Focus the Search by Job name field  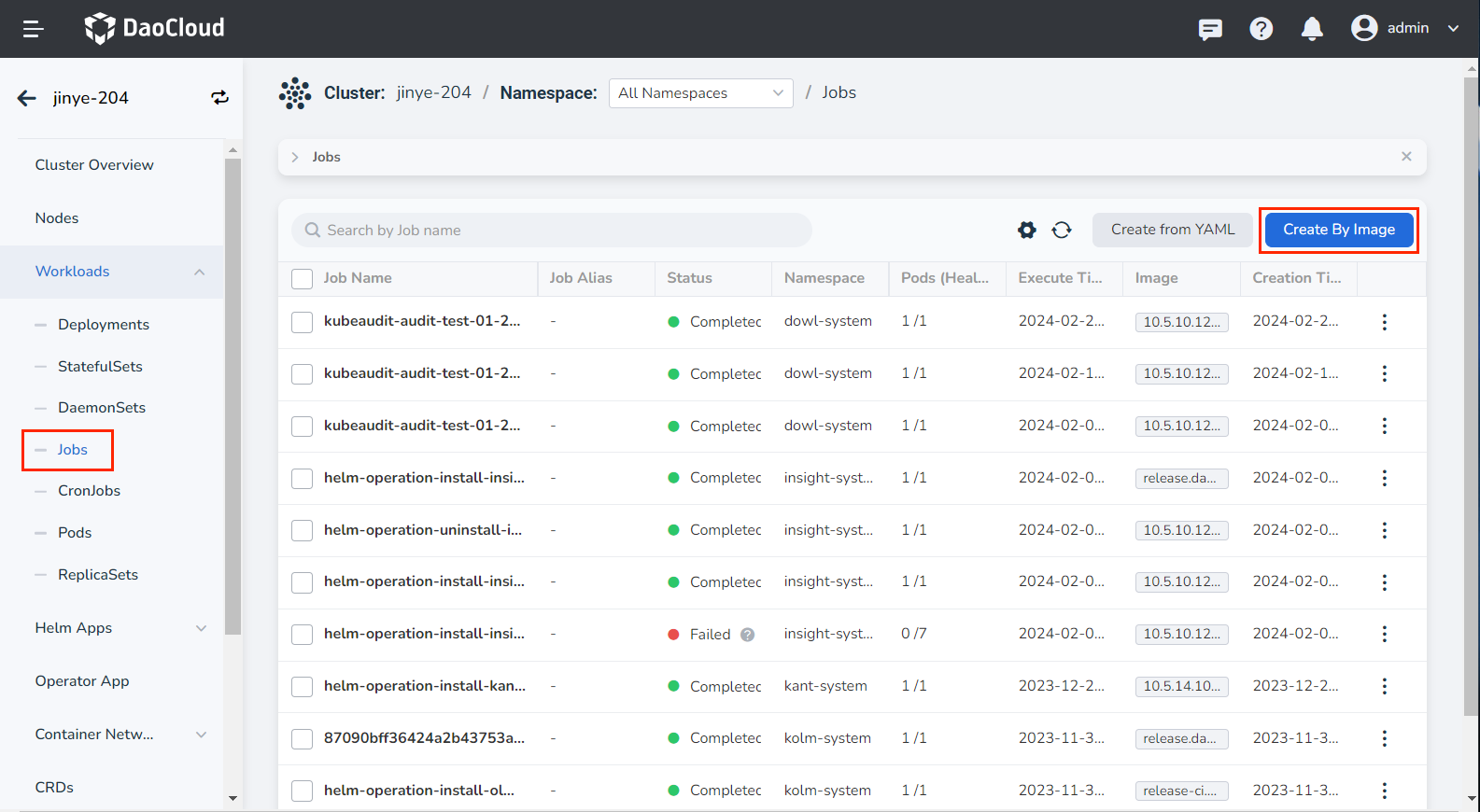click(560, 231)
